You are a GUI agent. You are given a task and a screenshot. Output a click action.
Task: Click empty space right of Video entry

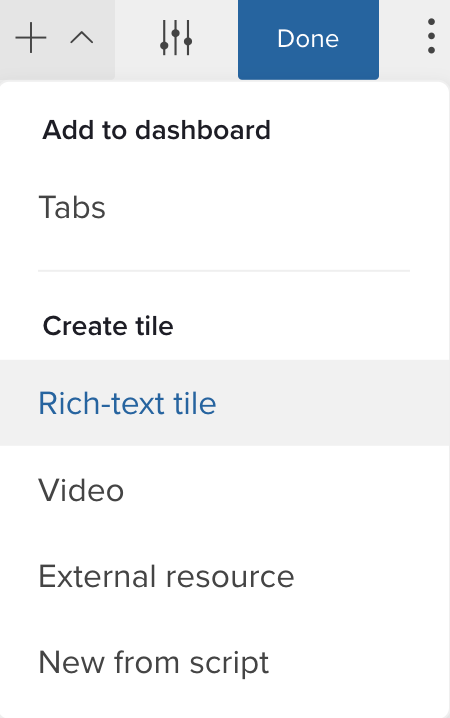(284, 490)
